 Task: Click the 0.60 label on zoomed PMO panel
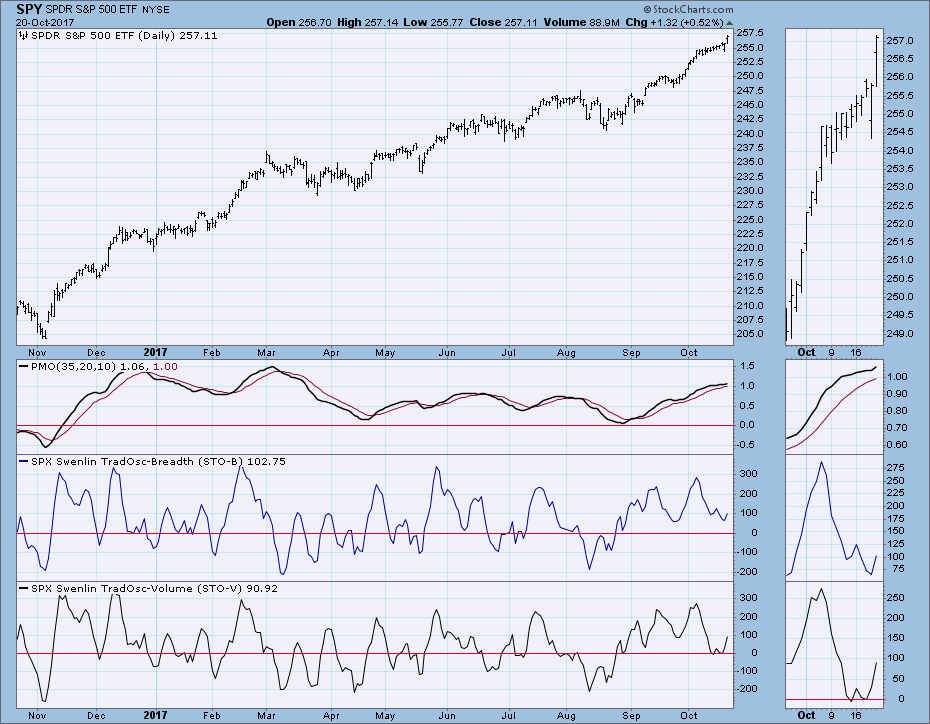899,445
